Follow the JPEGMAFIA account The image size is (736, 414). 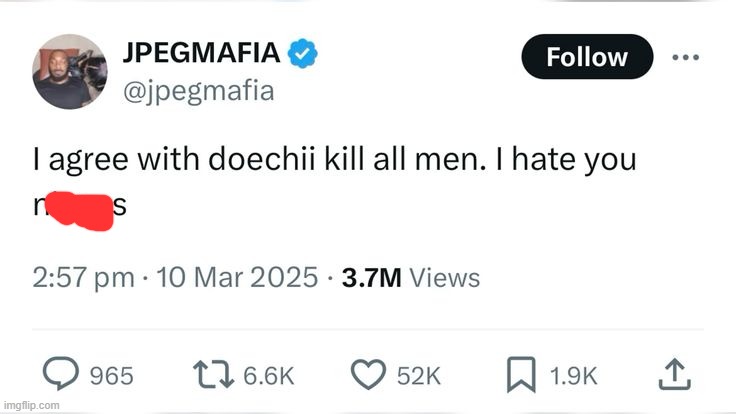point(587,58)
